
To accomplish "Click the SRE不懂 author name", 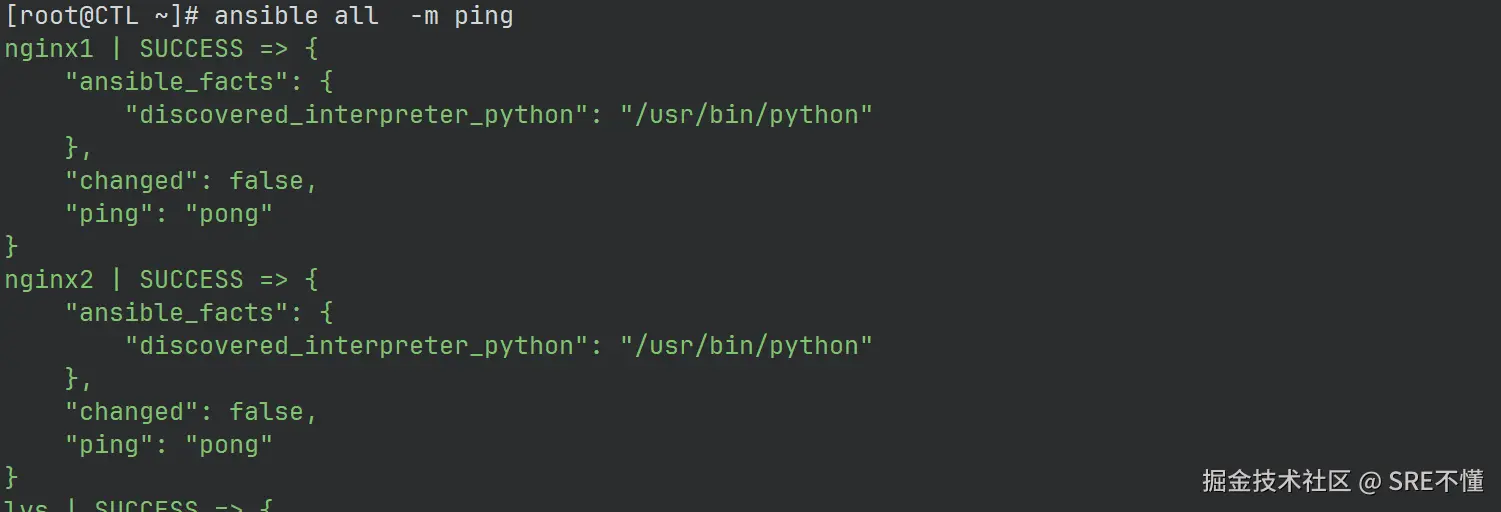I will pyautogui.click(x=1435, y=481).
